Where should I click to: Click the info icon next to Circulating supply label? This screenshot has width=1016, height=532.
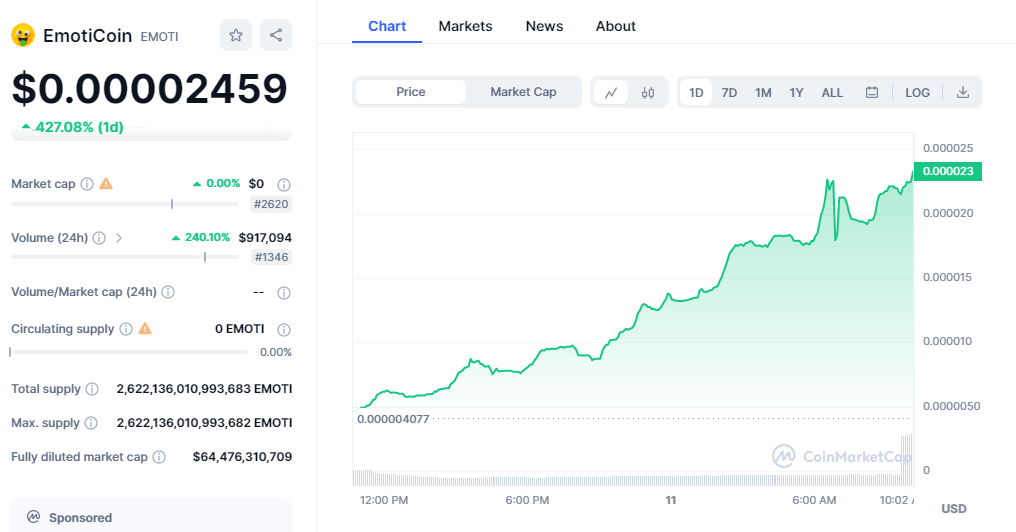pos(126,329)
